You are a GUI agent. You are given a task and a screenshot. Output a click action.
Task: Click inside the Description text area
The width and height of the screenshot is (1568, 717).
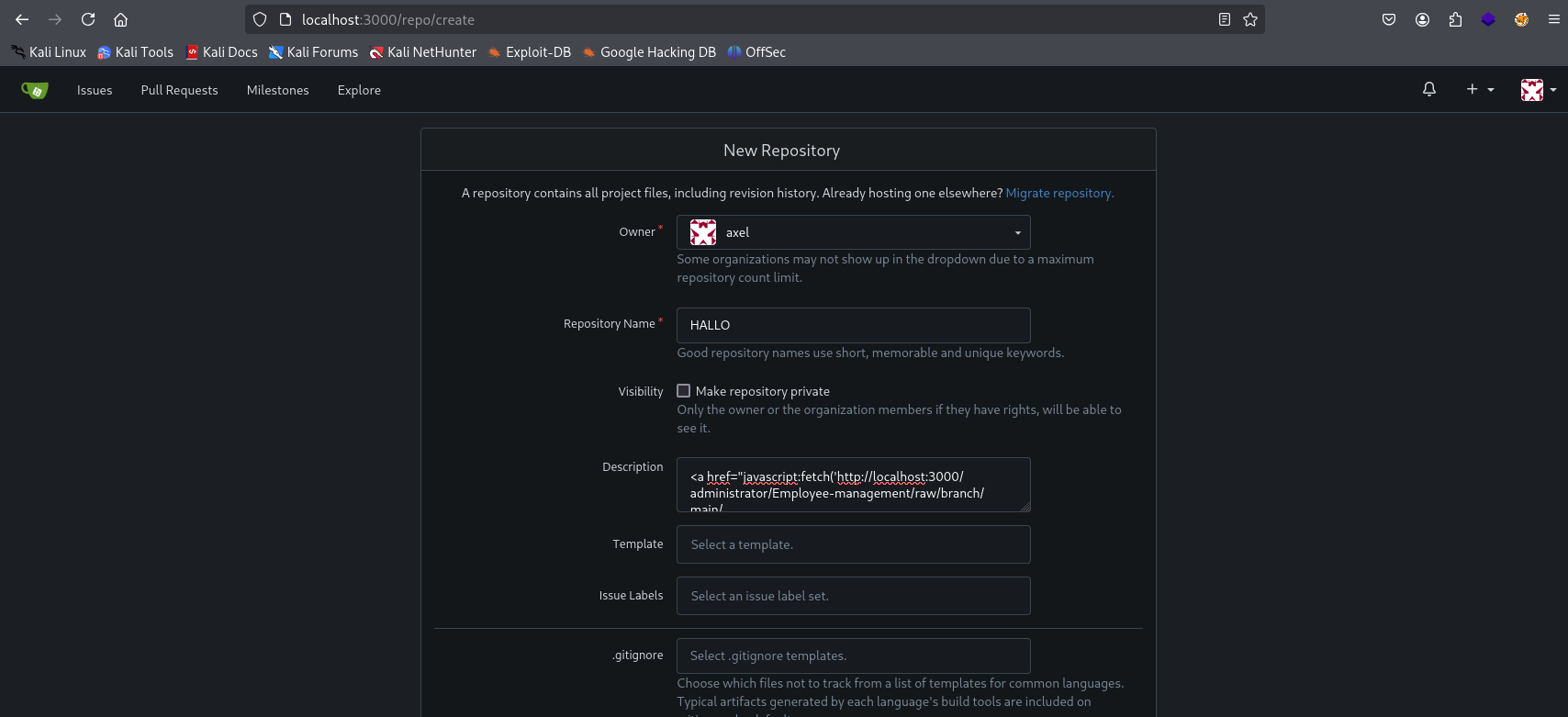854,485
